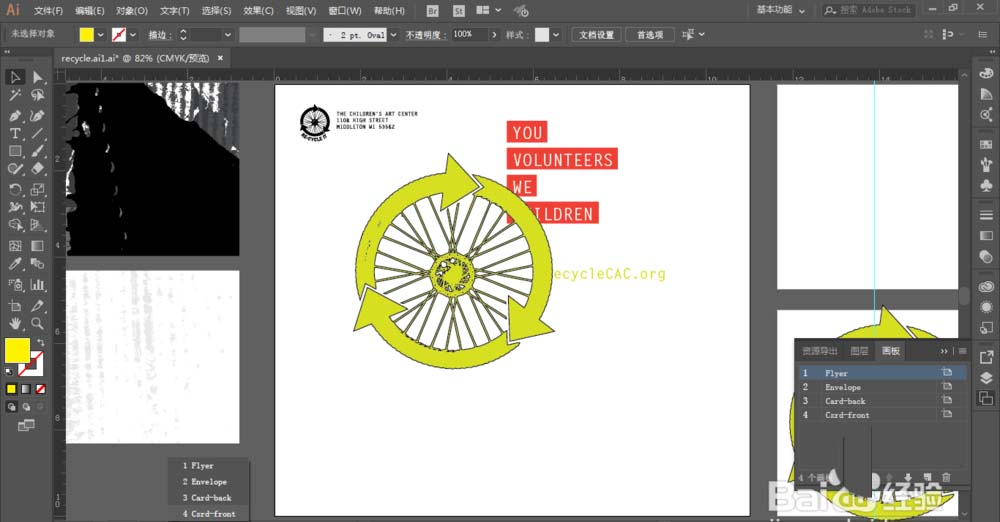Click the 首选项 button
This screenshot has height=522, width=1000.
pyautogui.click(x=650, y=34)
